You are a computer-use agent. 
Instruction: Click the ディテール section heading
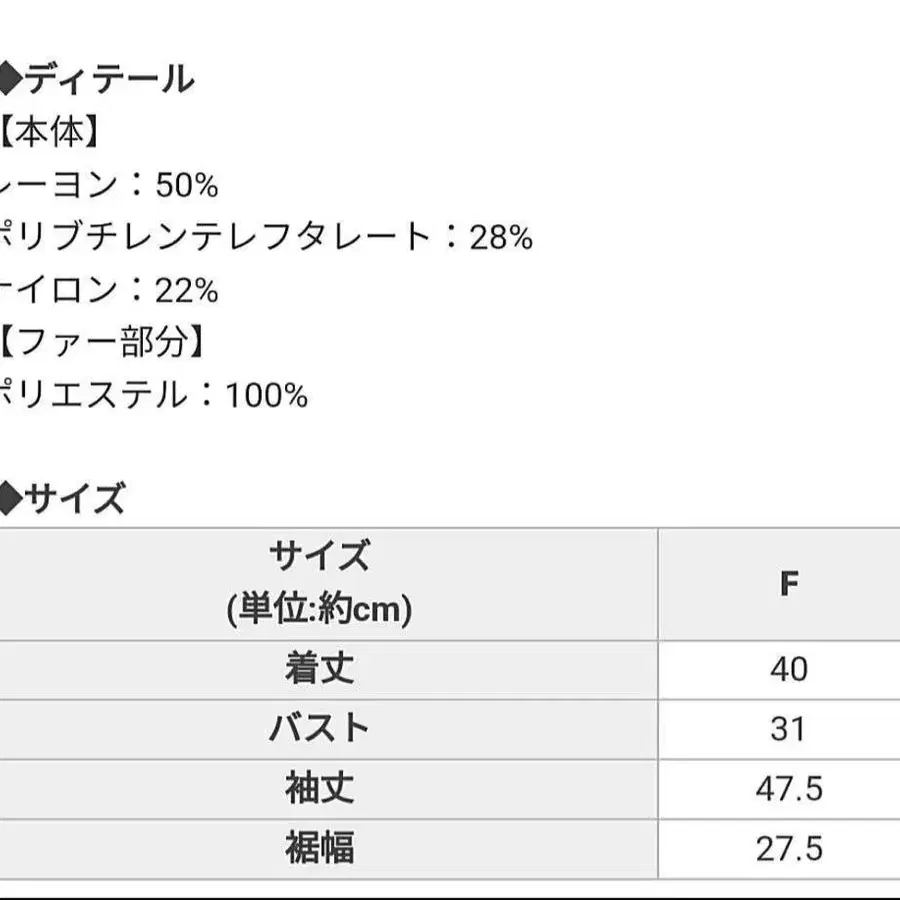tap(108, 78)
